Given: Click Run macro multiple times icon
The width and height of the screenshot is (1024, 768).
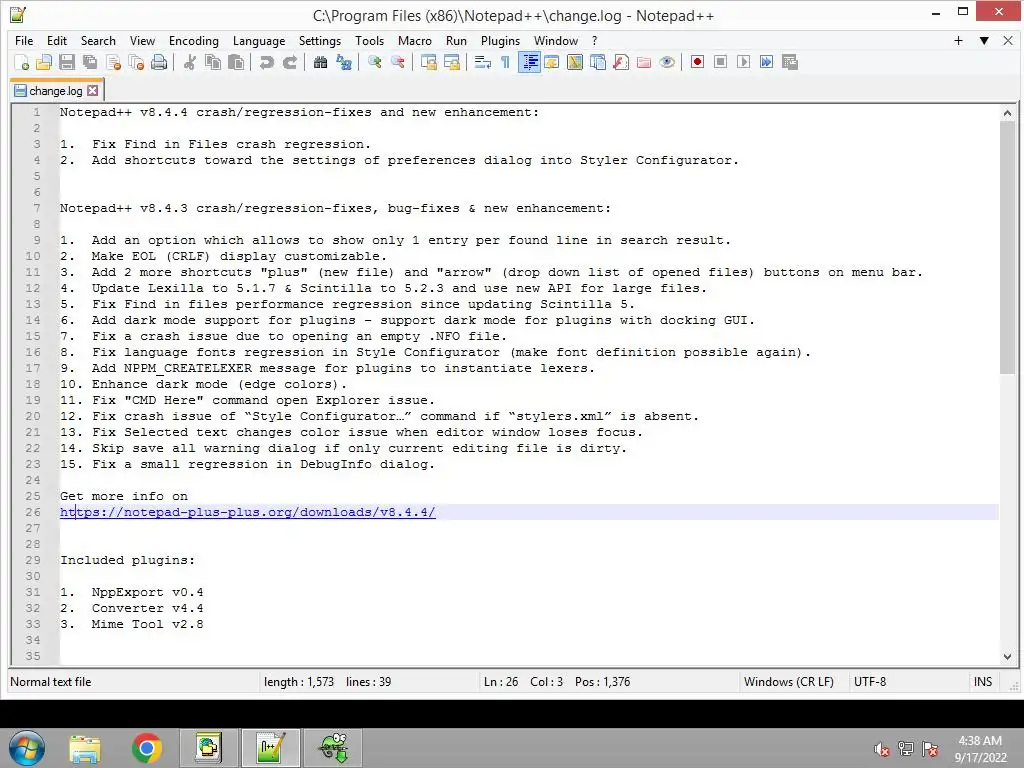Looking at the screenshot, I should click(x=767, y=62).
